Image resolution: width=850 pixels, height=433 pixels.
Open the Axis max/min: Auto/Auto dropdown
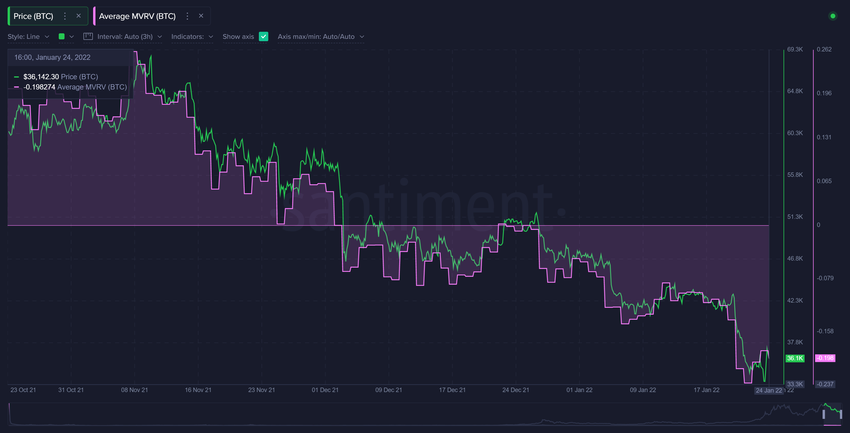point(321,37)
